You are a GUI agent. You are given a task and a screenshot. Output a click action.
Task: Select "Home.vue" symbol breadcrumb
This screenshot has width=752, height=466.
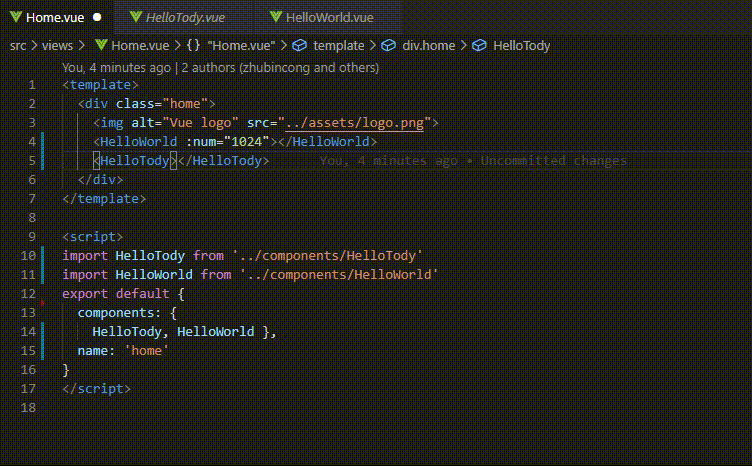(241, 46)
